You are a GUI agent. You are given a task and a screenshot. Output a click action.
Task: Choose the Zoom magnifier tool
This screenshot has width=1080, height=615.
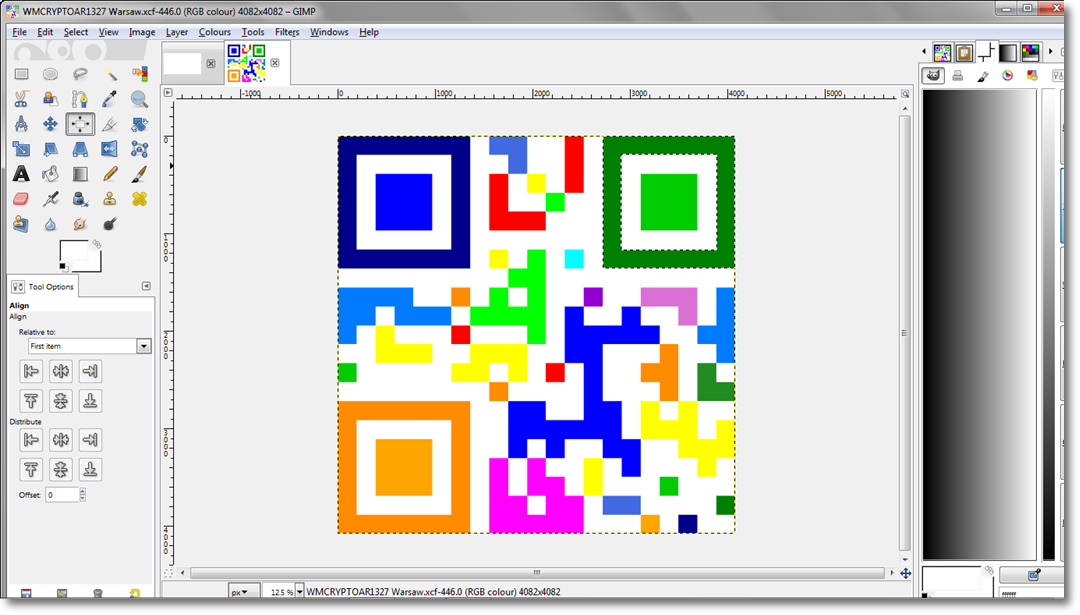(x=139, y=99)
